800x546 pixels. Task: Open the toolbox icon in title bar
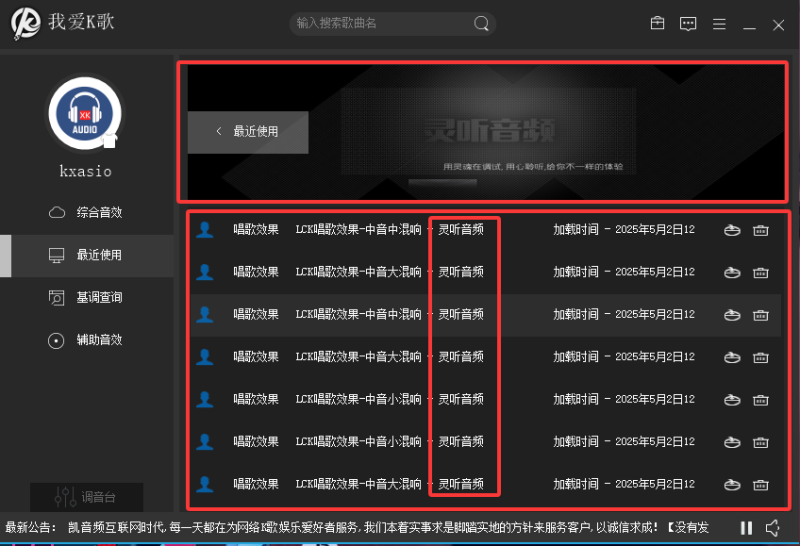click(657, 23)
